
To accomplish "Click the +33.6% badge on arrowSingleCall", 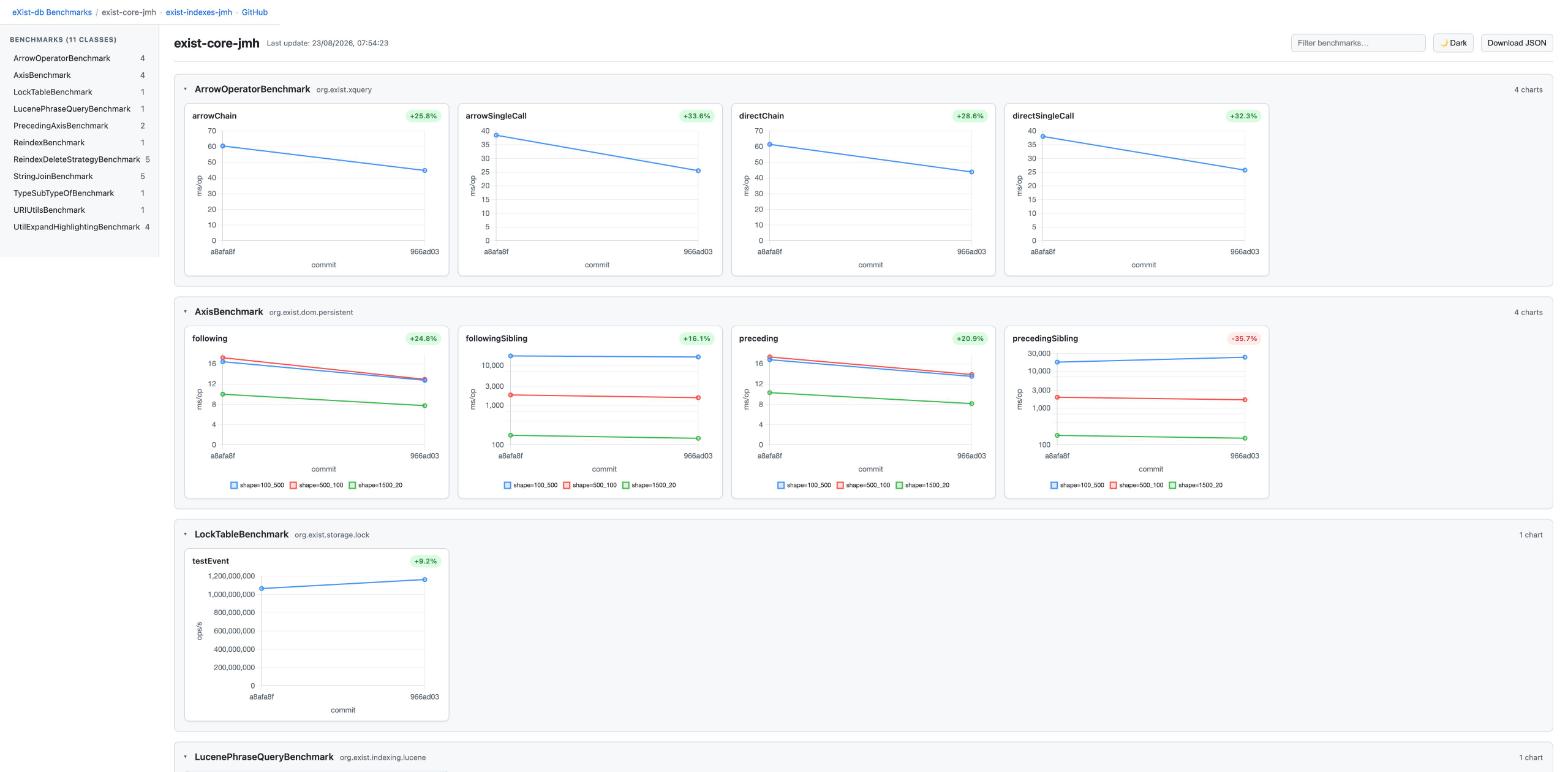I will click(697, 116).
